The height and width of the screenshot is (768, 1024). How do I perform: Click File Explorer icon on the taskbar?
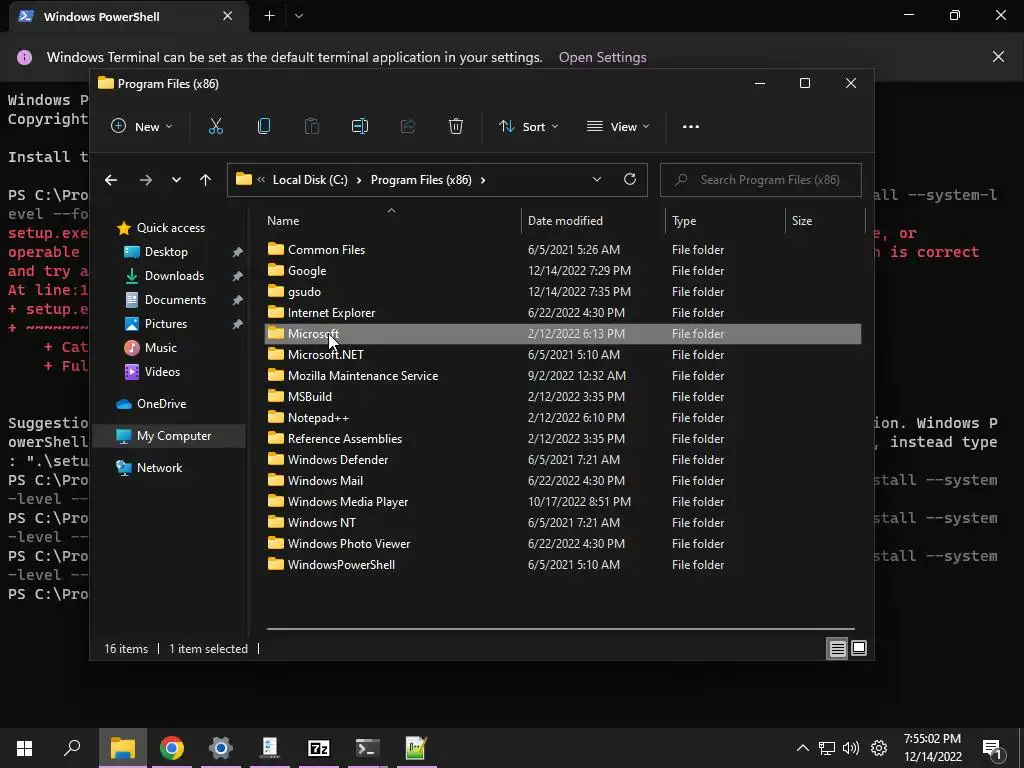point(123,748)
